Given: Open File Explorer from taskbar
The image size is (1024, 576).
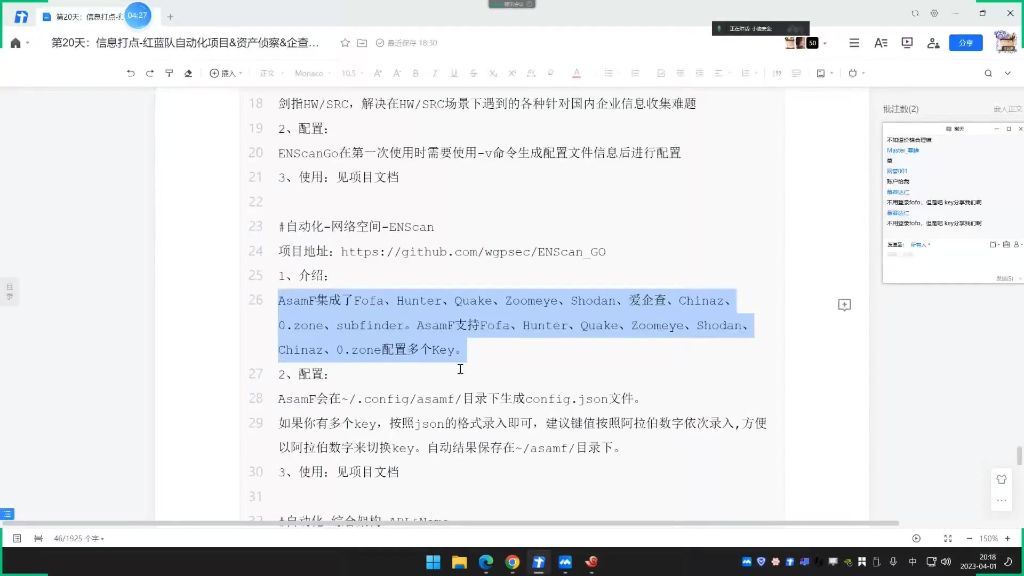Looking at the screenshot, I should point(459,562).
